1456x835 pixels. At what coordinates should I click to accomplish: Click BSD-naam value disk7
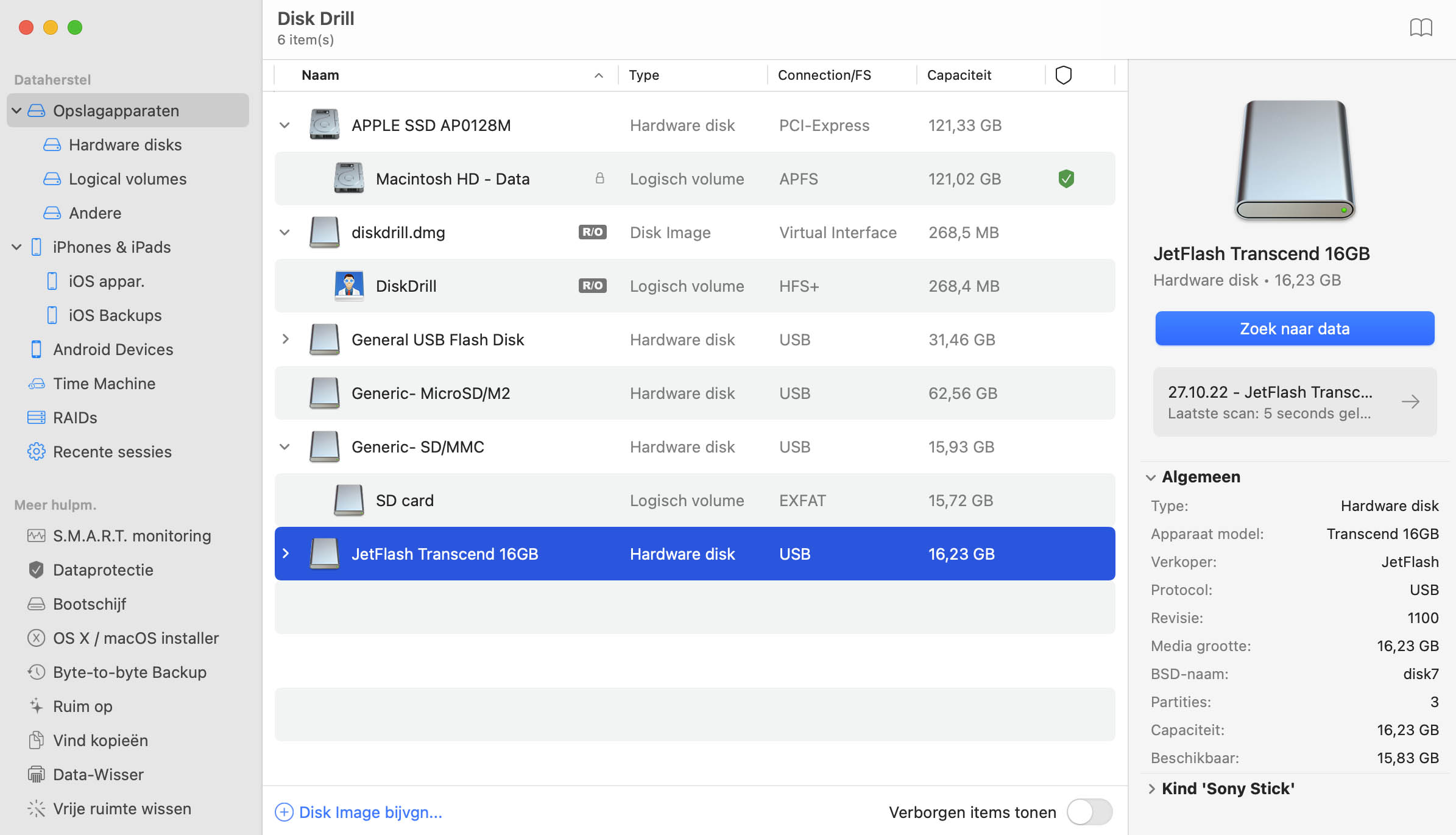tap(1421, 674)
